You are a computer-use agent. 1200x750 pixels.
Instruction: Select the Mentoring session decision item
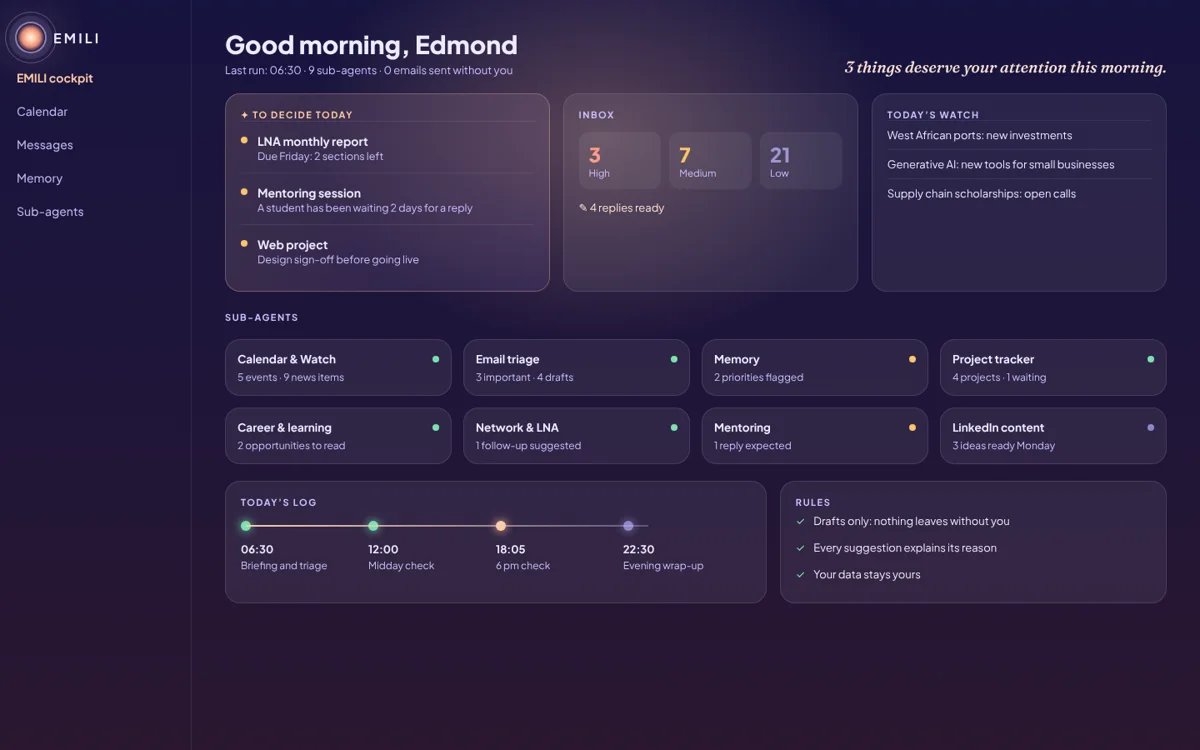point(387,200)
